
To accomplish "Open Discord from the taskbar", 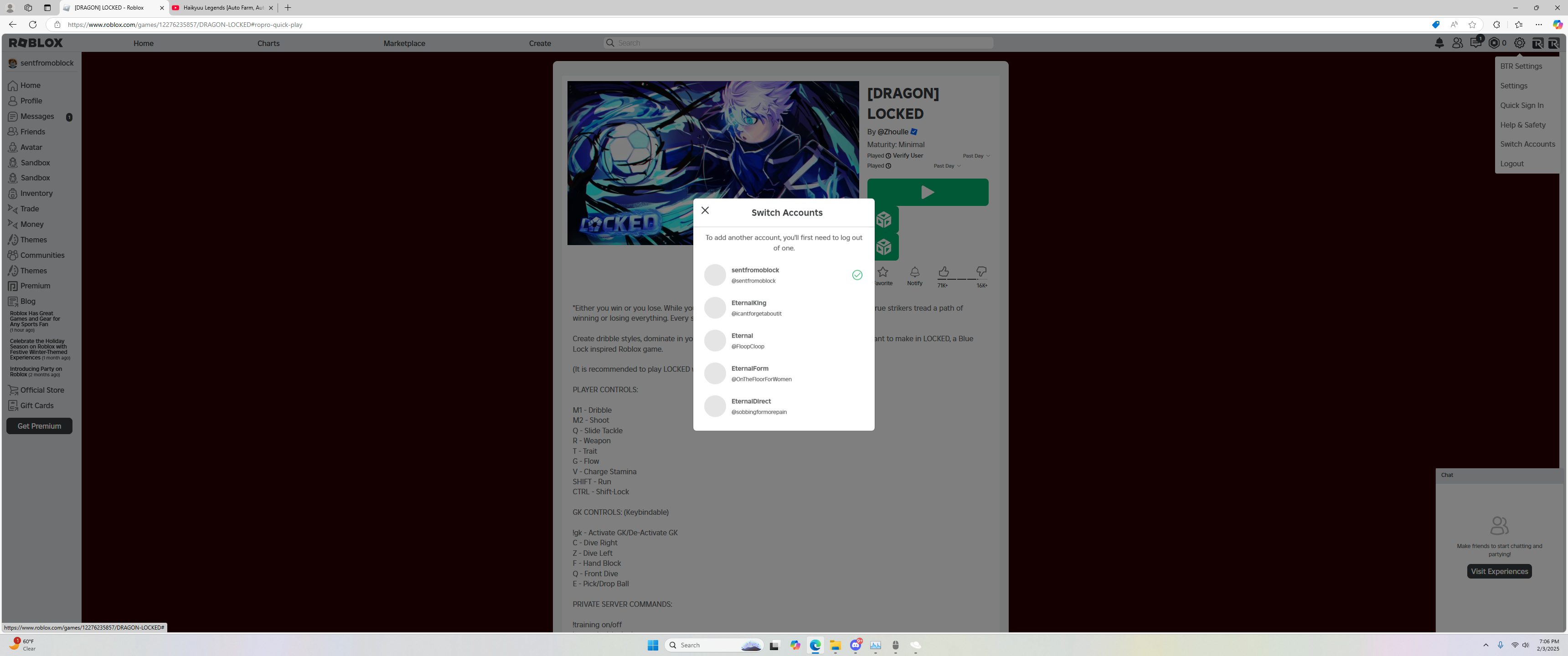I will (x=856, y=645).
